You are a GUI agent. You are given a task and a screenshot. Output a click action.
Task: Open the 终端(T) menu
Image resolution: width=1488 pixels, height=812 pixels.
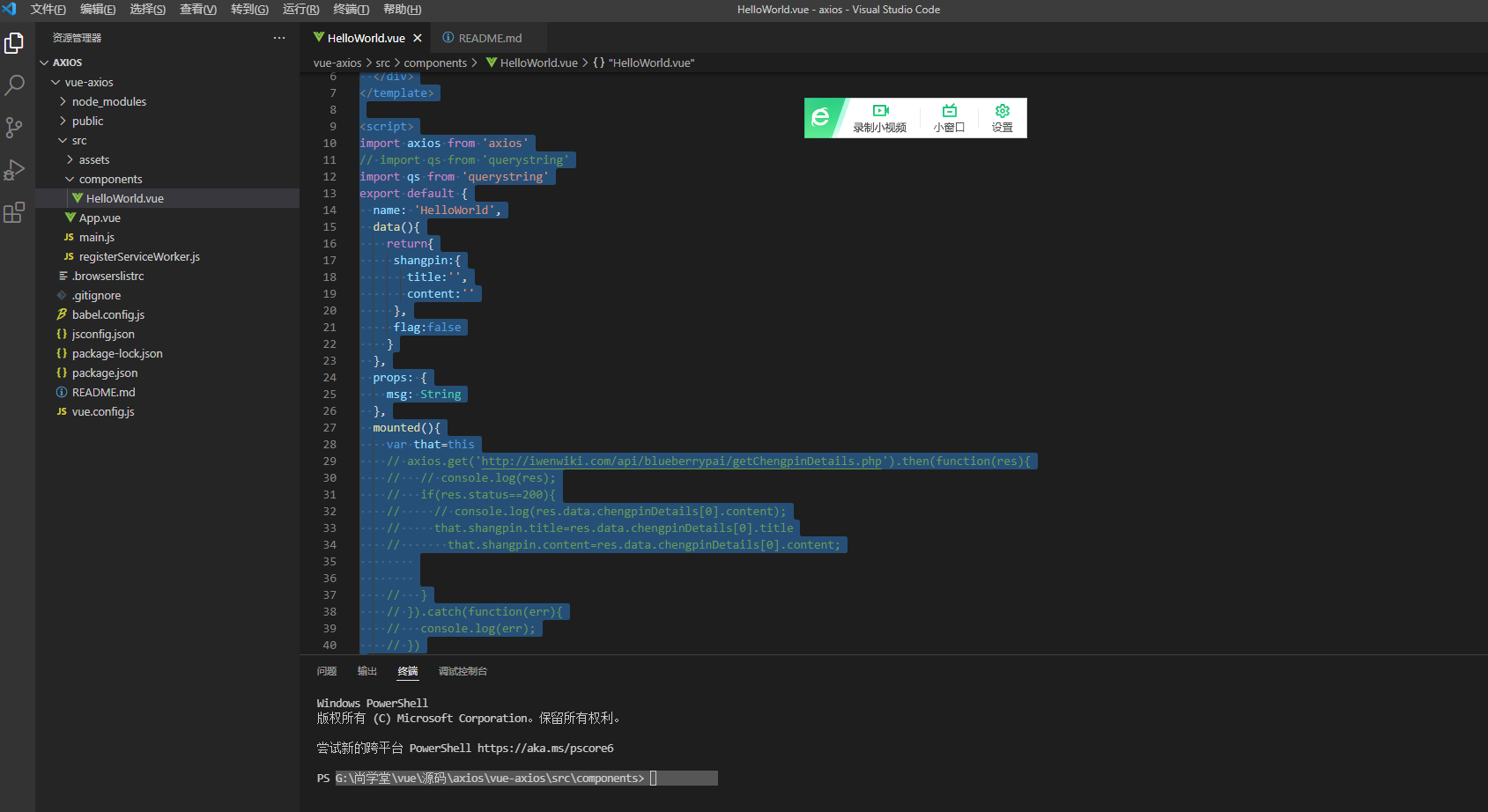[352, 9]
